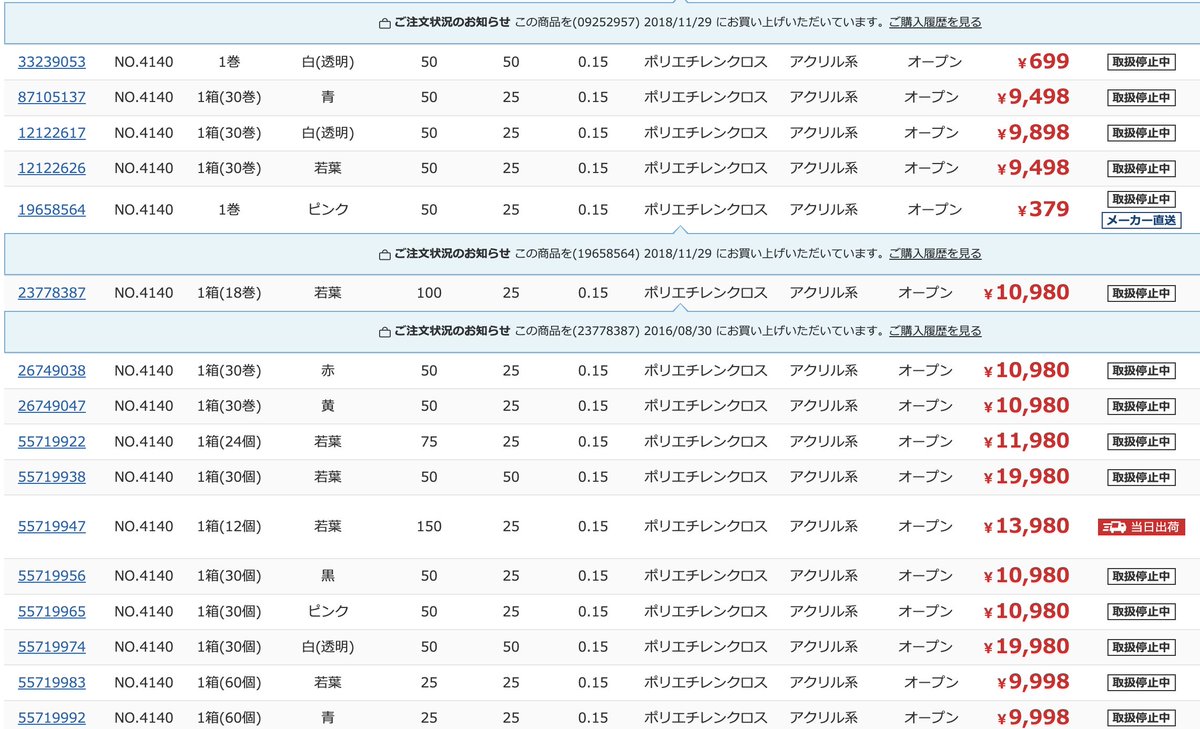Click the 黒 color cell
Viewport: 1200px width, 729px height.
click(328, 576)
